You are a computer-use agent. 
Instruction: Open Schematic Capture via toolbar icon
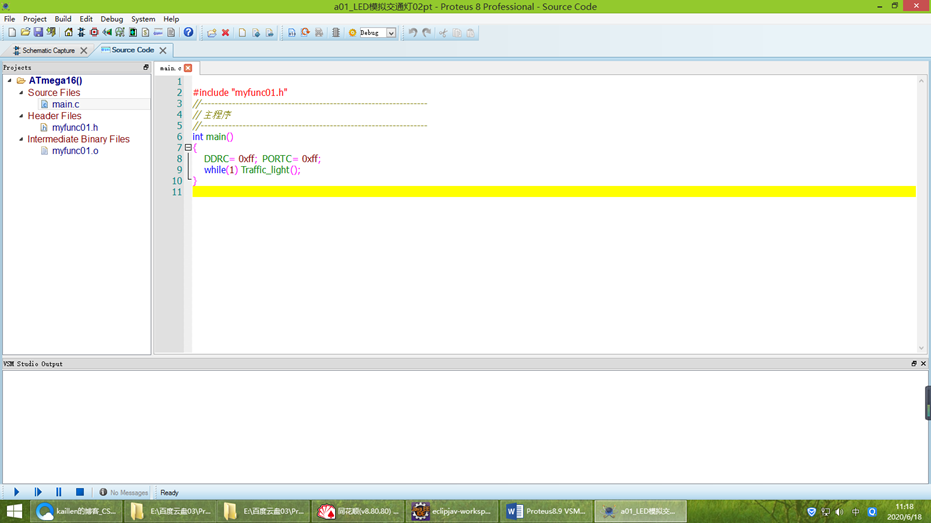[81, 33]
